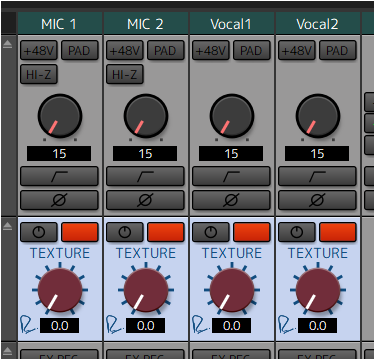
Task: Select Vocal1 gain value field
Action: (231, 154)
